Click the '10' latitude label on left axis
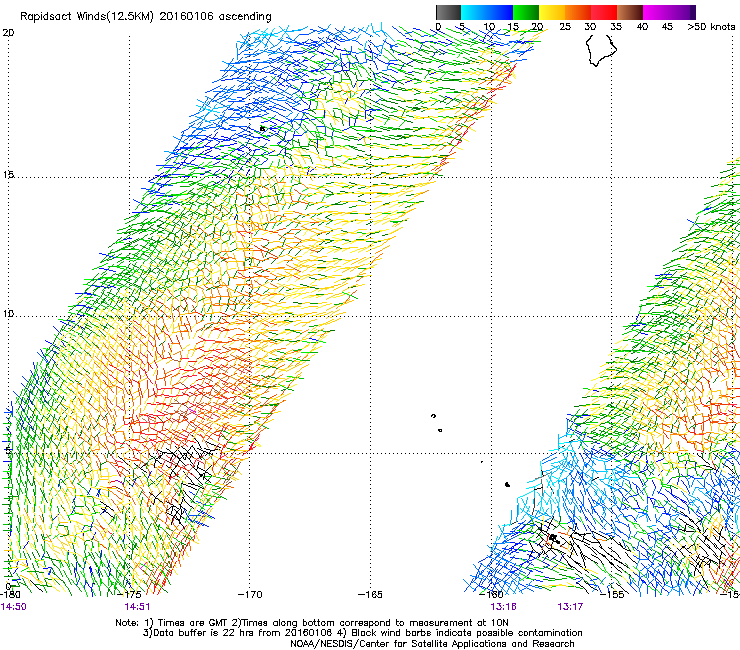The image size is (740, 650). 8,314
